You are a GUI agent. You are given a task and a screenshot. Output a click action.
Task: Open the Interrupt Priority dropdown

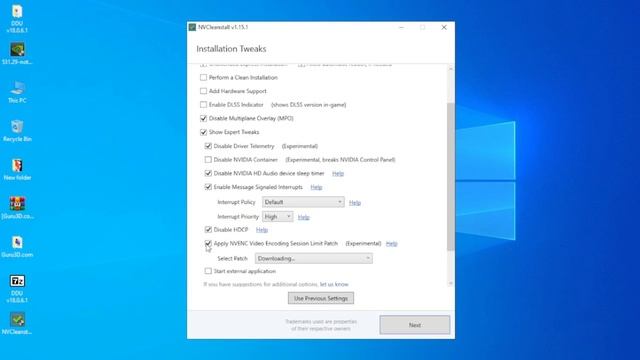tap(277, 217)
